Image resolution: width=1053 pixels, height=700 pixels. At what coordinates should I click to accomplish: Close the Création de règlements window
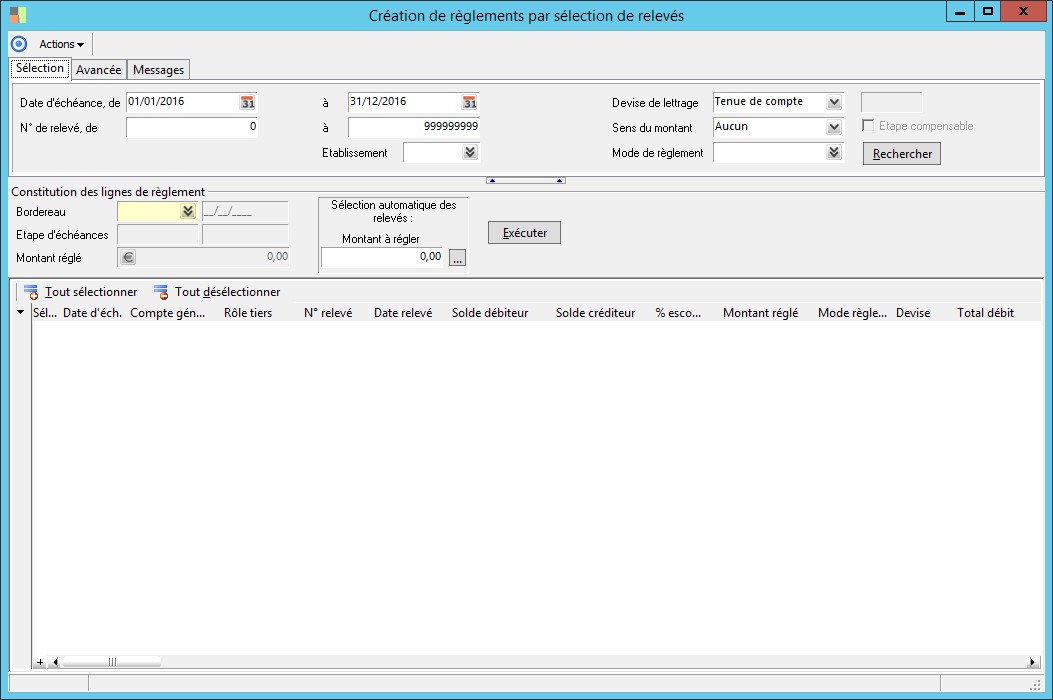click(1023, 11)
